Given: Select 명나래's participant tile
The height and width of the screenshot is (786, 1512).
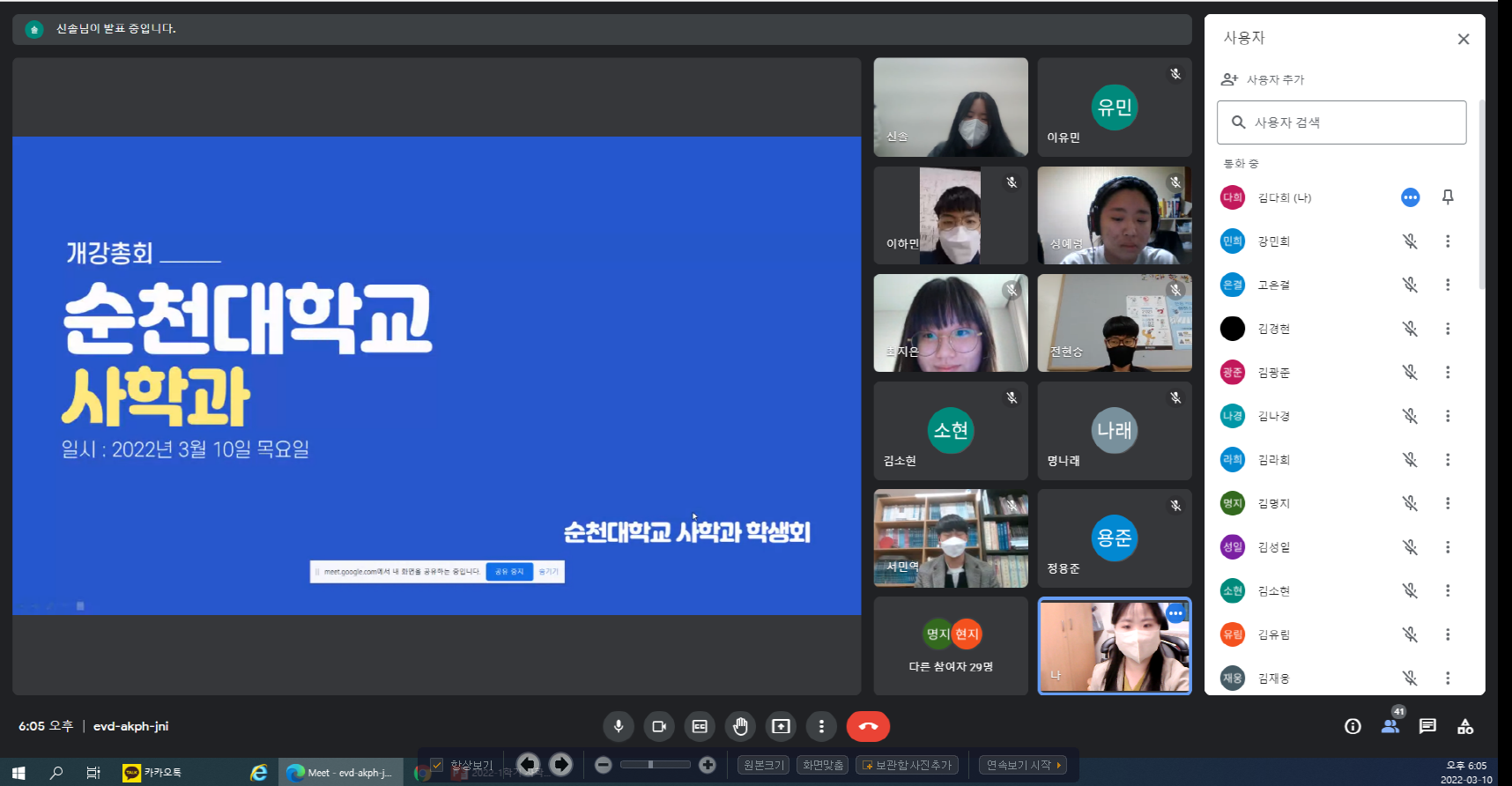Looking at the screenshot, I should (1115, 431).
